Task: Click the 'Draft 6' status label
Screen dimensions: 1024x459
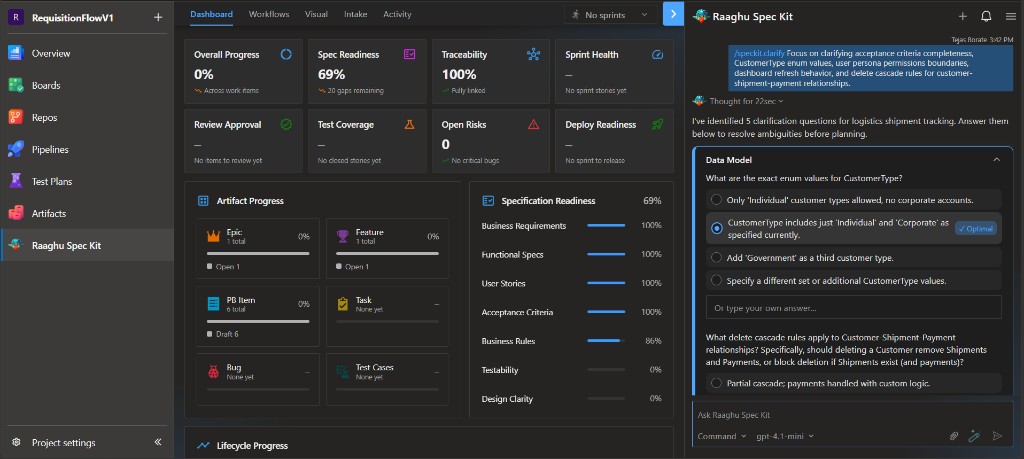Action: pos(227,334)
